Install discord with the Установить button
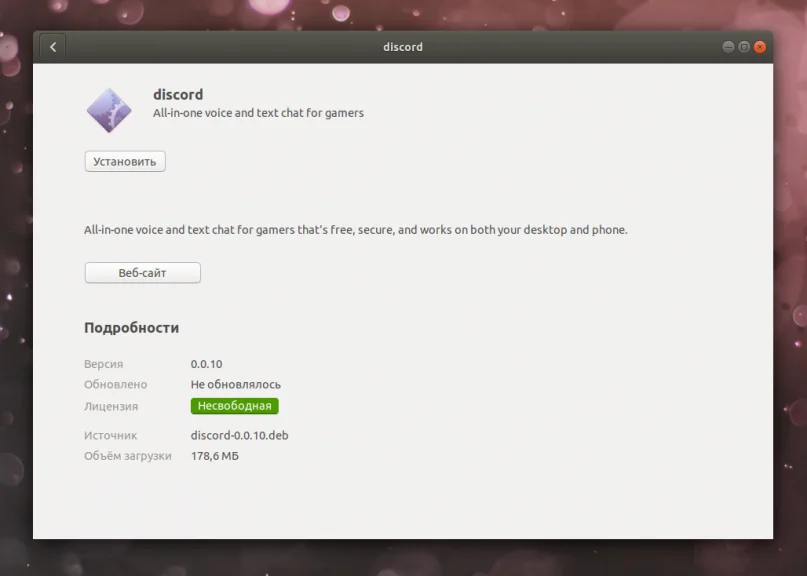 [125, 162]
